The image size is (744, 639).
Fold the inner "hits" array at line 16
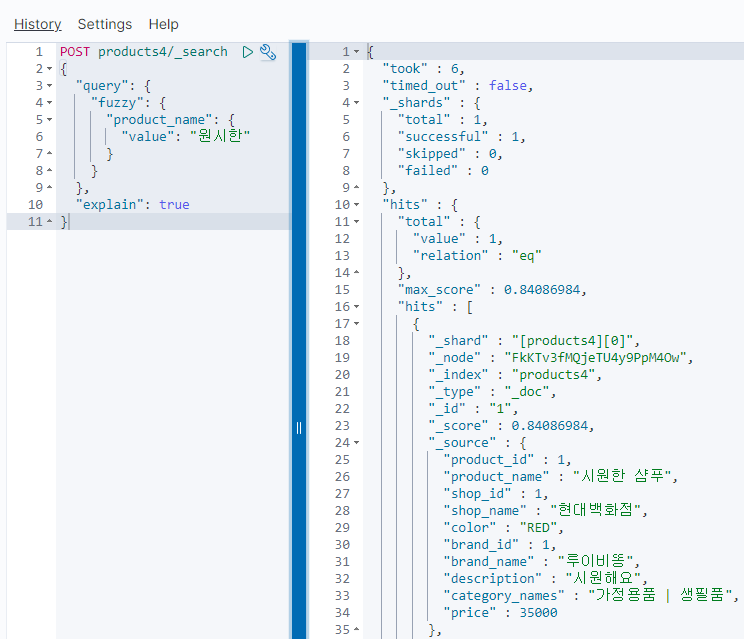pos(357,306)
